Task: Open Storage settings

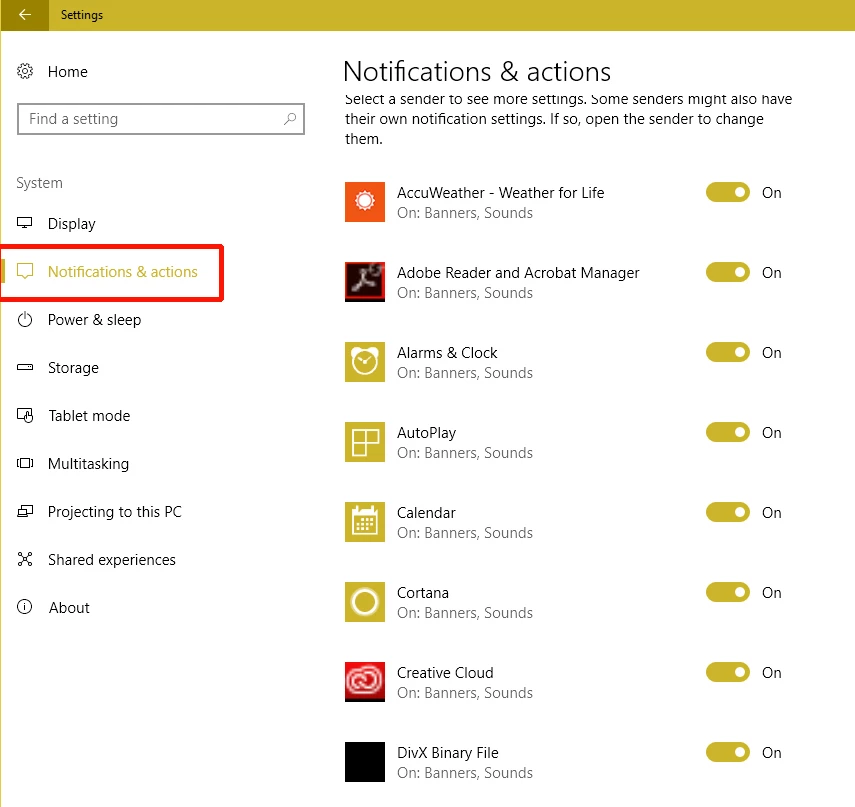Action: tap(73, 368)
